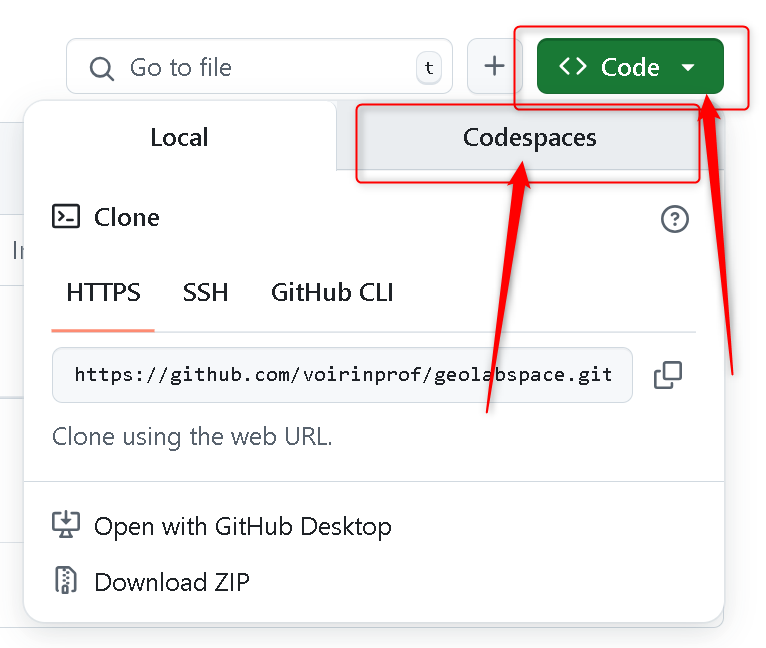Click the caret arrow on Code button

688,67
